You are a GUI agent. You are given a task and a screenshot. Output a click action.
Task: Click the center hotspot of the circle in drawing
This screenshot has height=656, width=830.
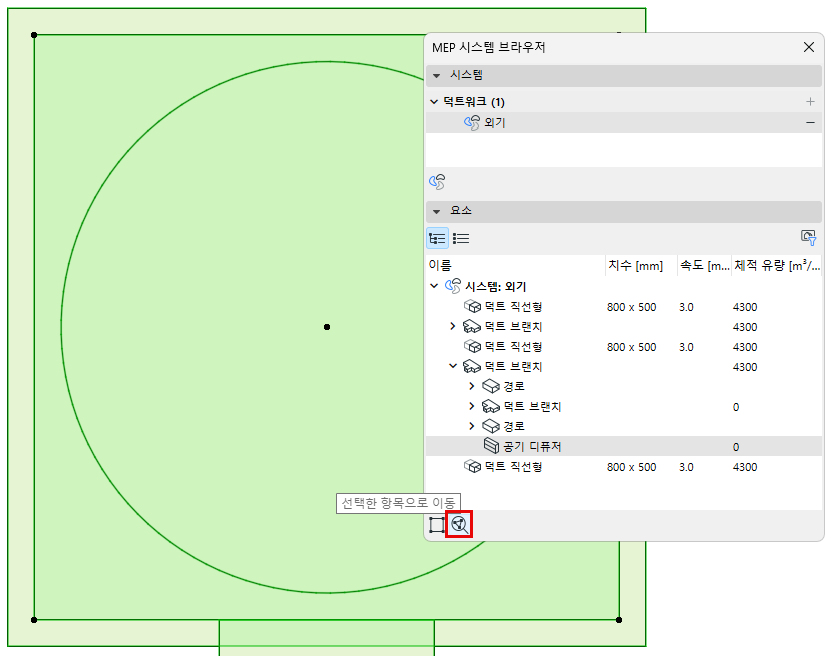[x=327, y=327]
